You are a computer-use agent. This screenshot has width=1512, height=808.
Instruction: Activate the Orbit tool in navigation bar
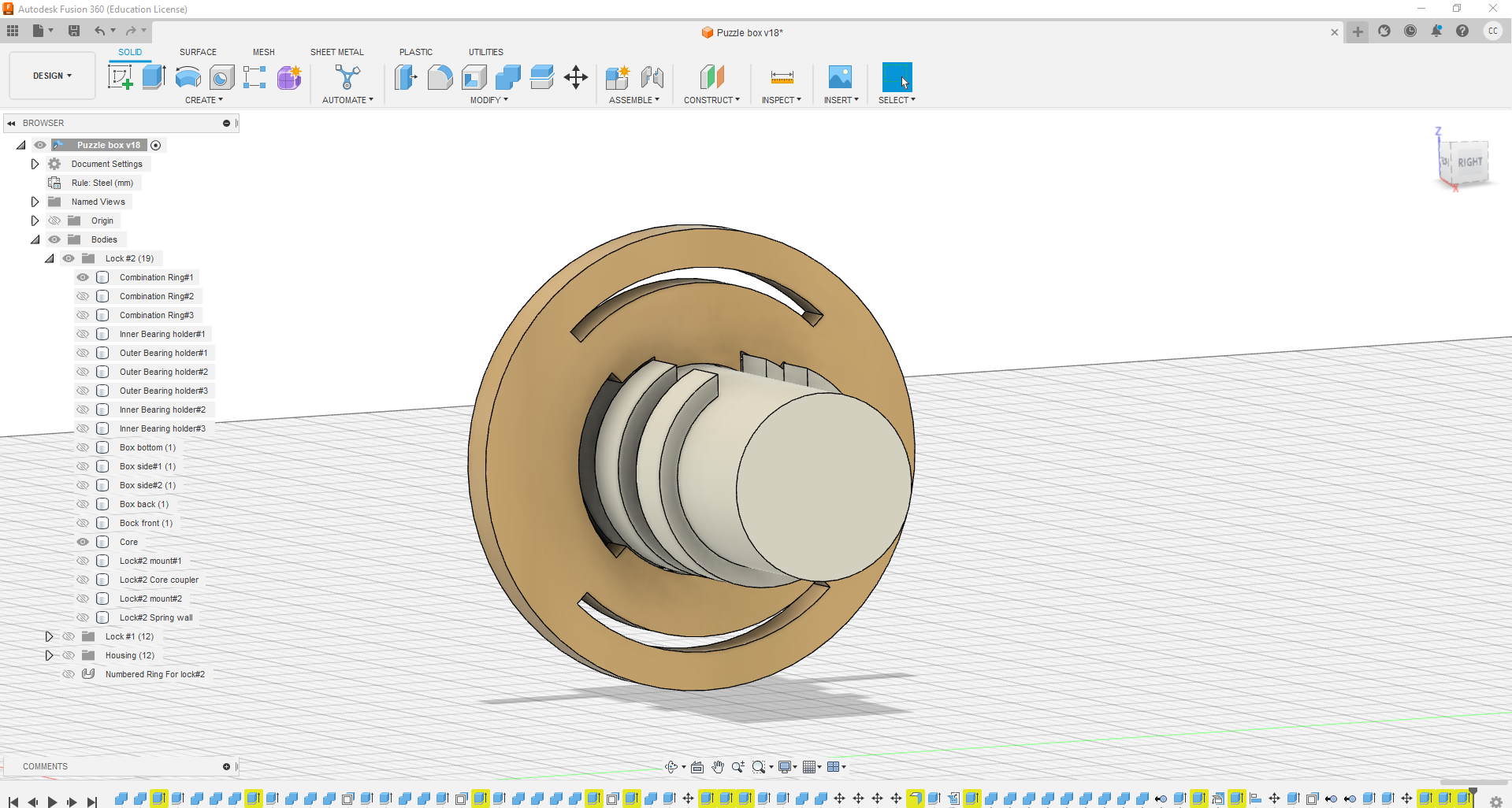tap(671, 766)
